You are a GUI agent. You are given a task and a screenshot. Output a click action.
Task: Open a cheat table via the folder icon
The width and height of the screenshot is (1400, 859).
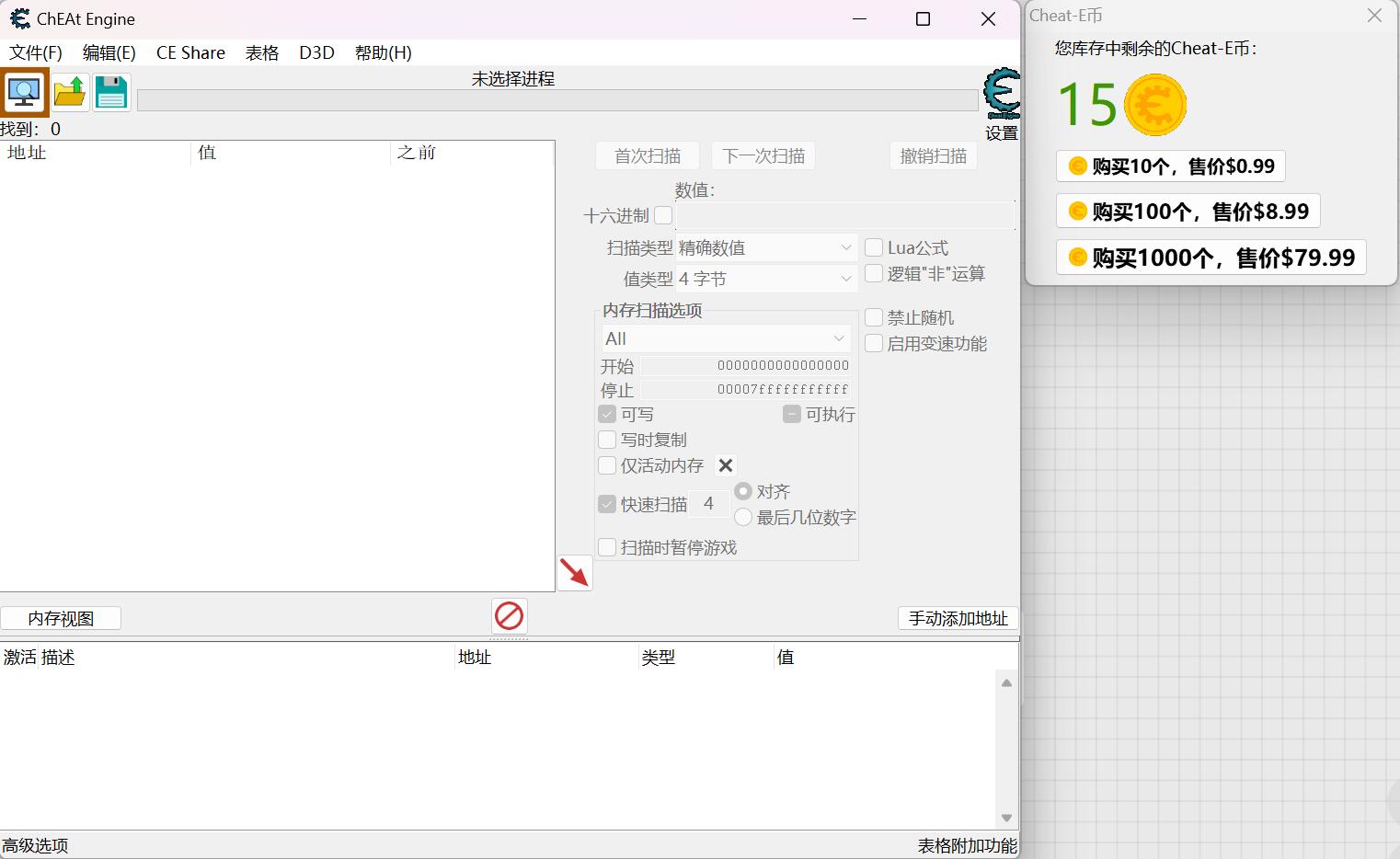[x=69, y=92]
